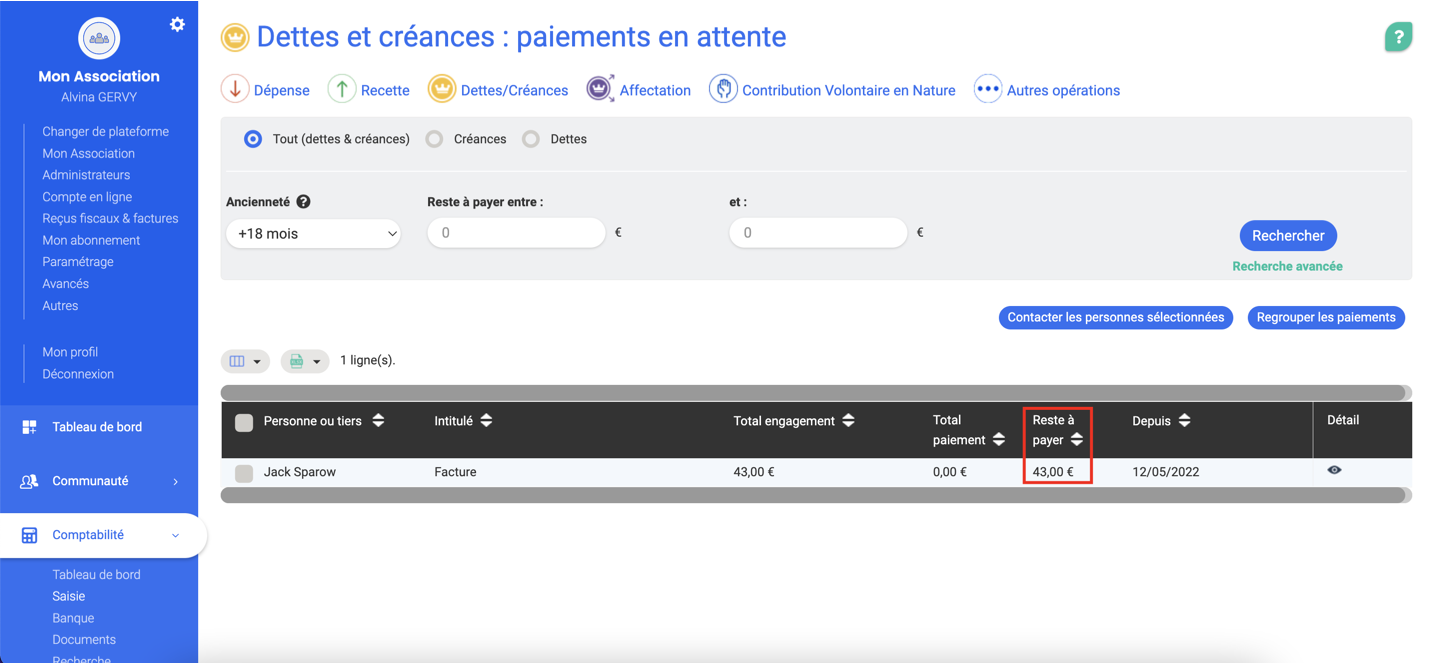This screenshot has height=663, width=1432.
Task: Open the Ancienneté +18 mois dropdown
Action: (313, 234)
